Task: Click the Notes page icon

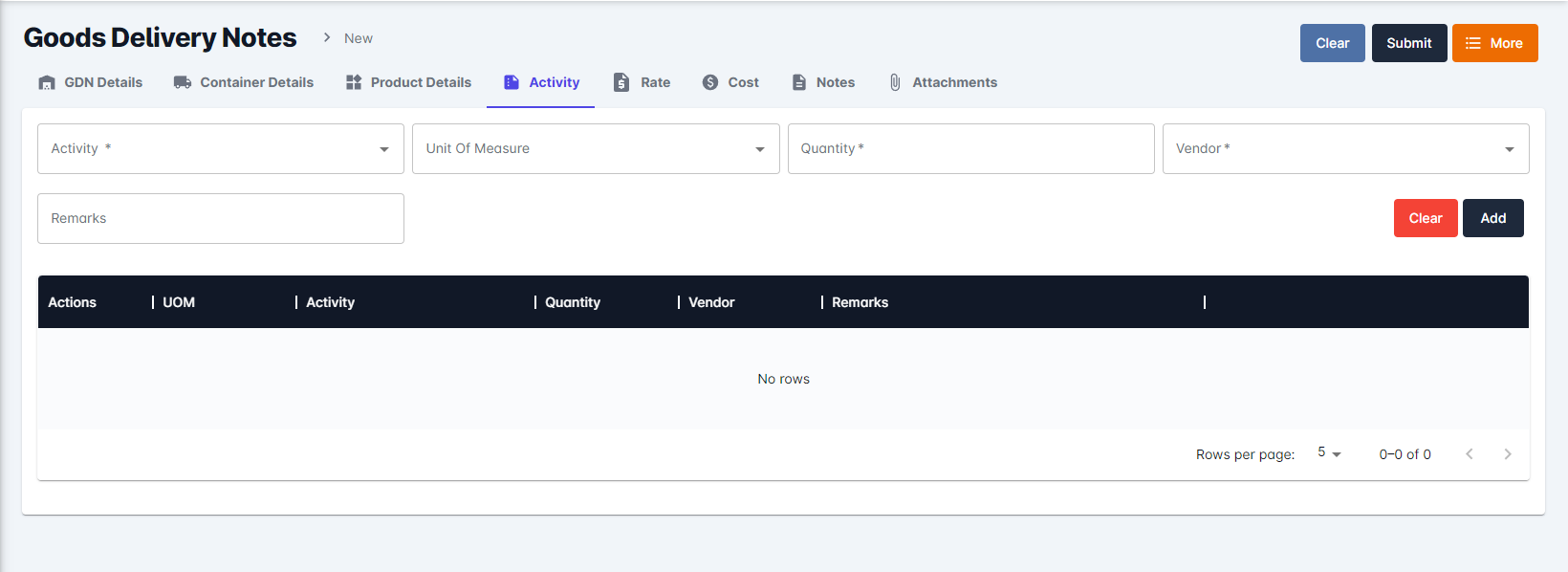Action: (799, 82)
